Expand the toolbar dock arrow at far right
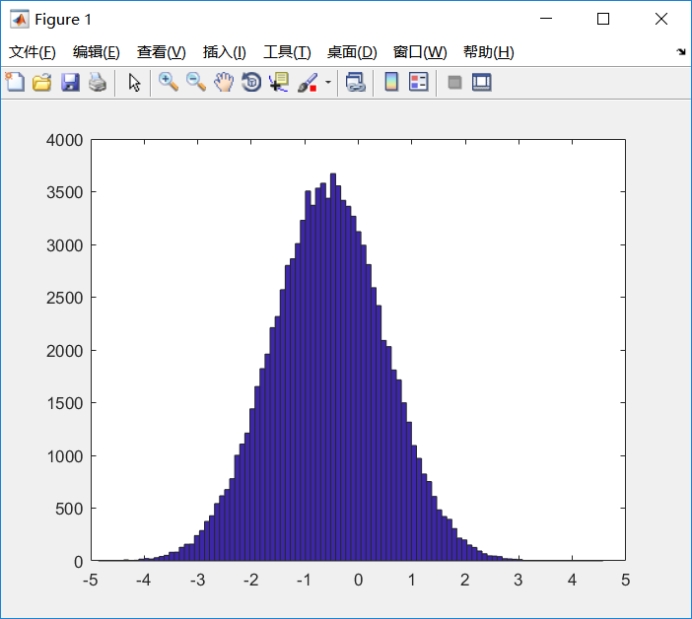The width and height of the screenshot is (692, 619). coord(680,52)
